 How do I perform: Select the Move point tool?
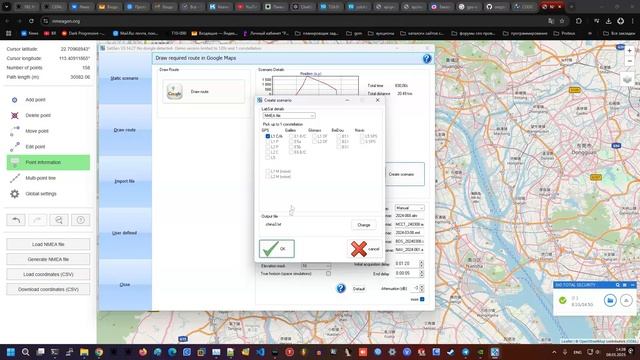pos(48,131)
